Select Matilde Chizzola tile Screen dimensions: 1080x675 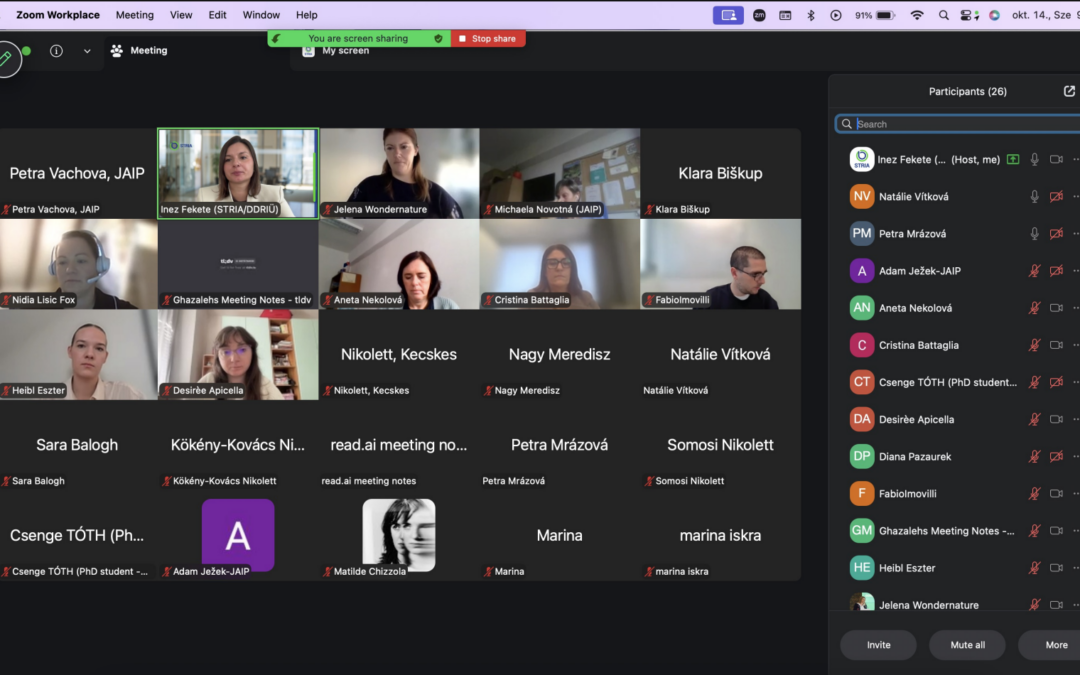pyautogui.click(x=399, y=535)
